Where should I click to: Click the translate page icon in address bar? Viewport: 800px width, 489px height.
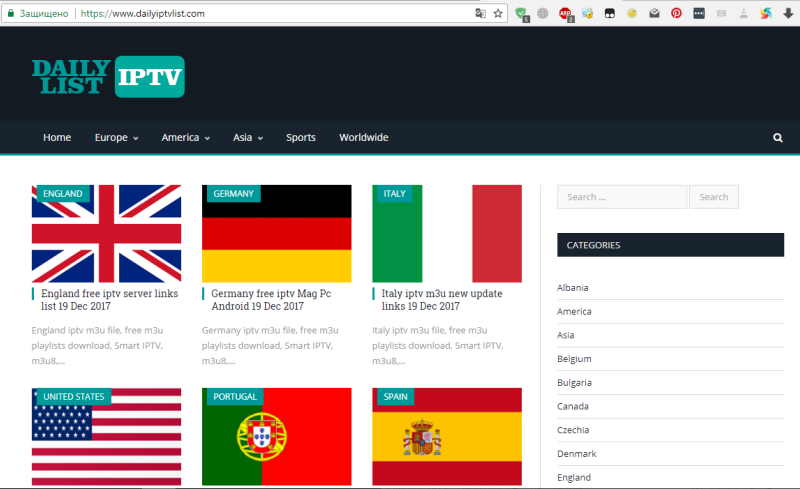point(480,14)
